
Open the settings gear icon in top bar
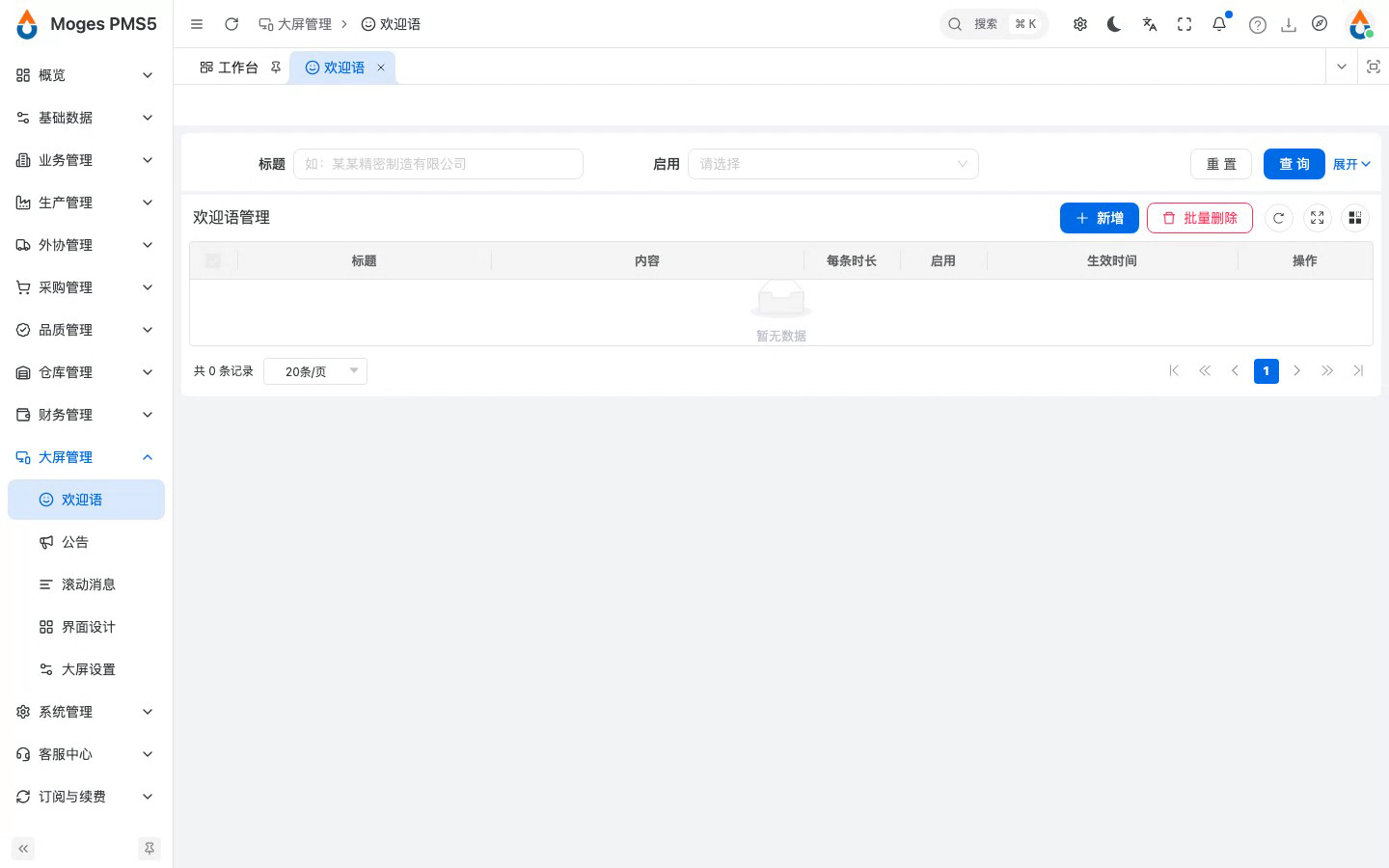1080,24
